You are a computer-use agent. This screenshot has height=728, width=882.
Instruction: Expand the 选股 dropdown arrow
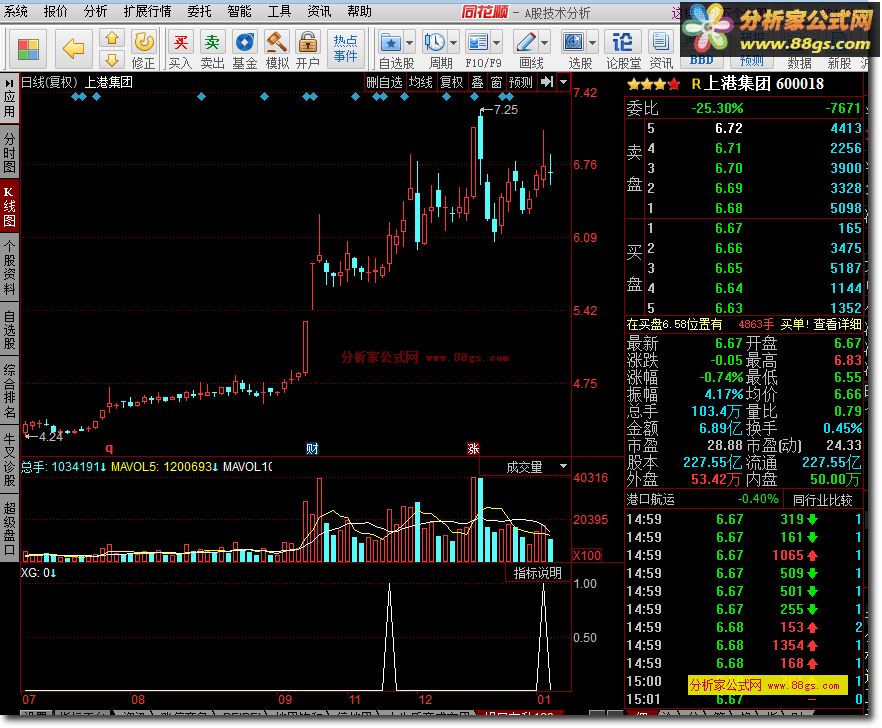point(592,43)
